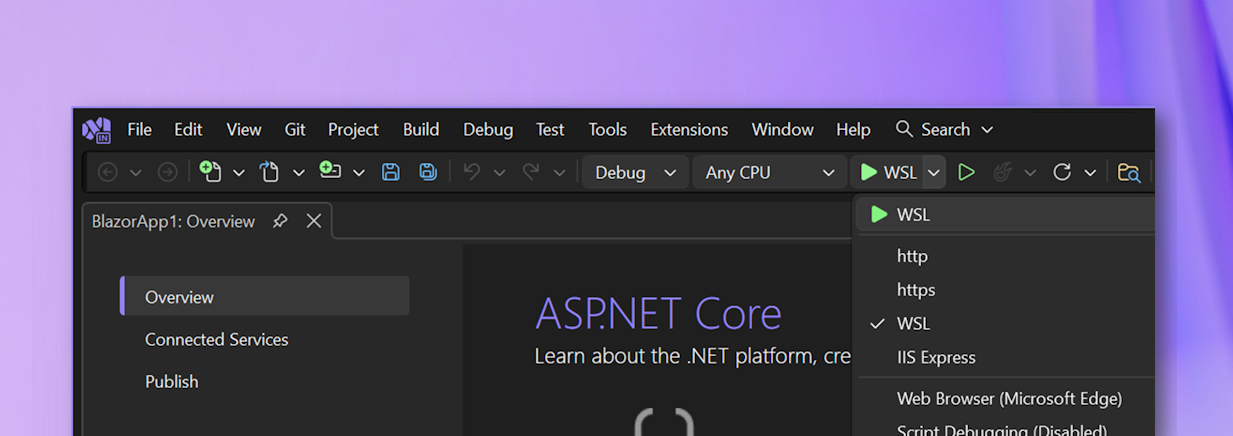1233x436 pixels.
Task: Open the Debug menu
Action: point(488,130)
